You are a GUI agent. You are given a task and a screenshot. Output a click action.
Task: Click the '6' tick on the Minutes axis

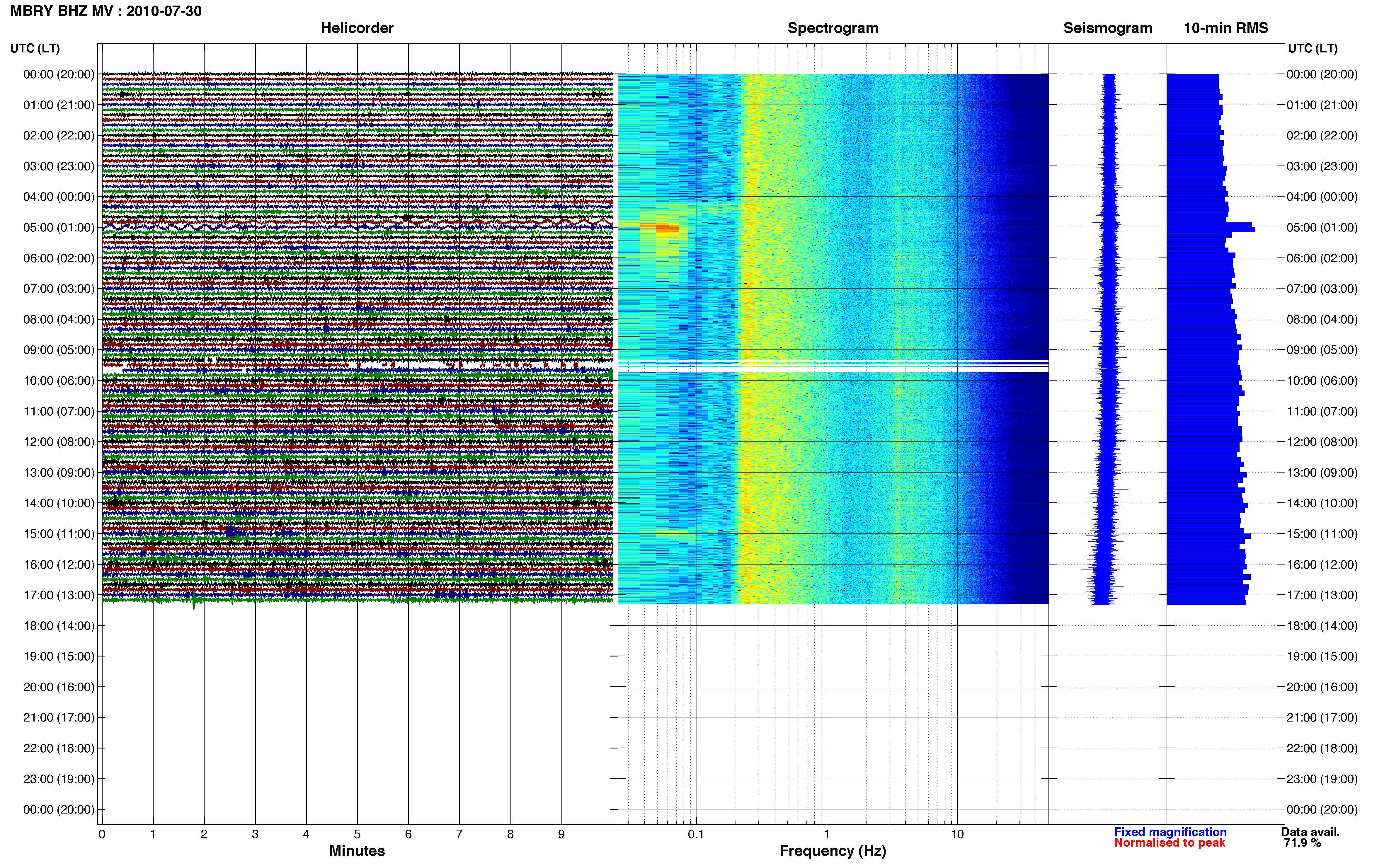[408, 834]
